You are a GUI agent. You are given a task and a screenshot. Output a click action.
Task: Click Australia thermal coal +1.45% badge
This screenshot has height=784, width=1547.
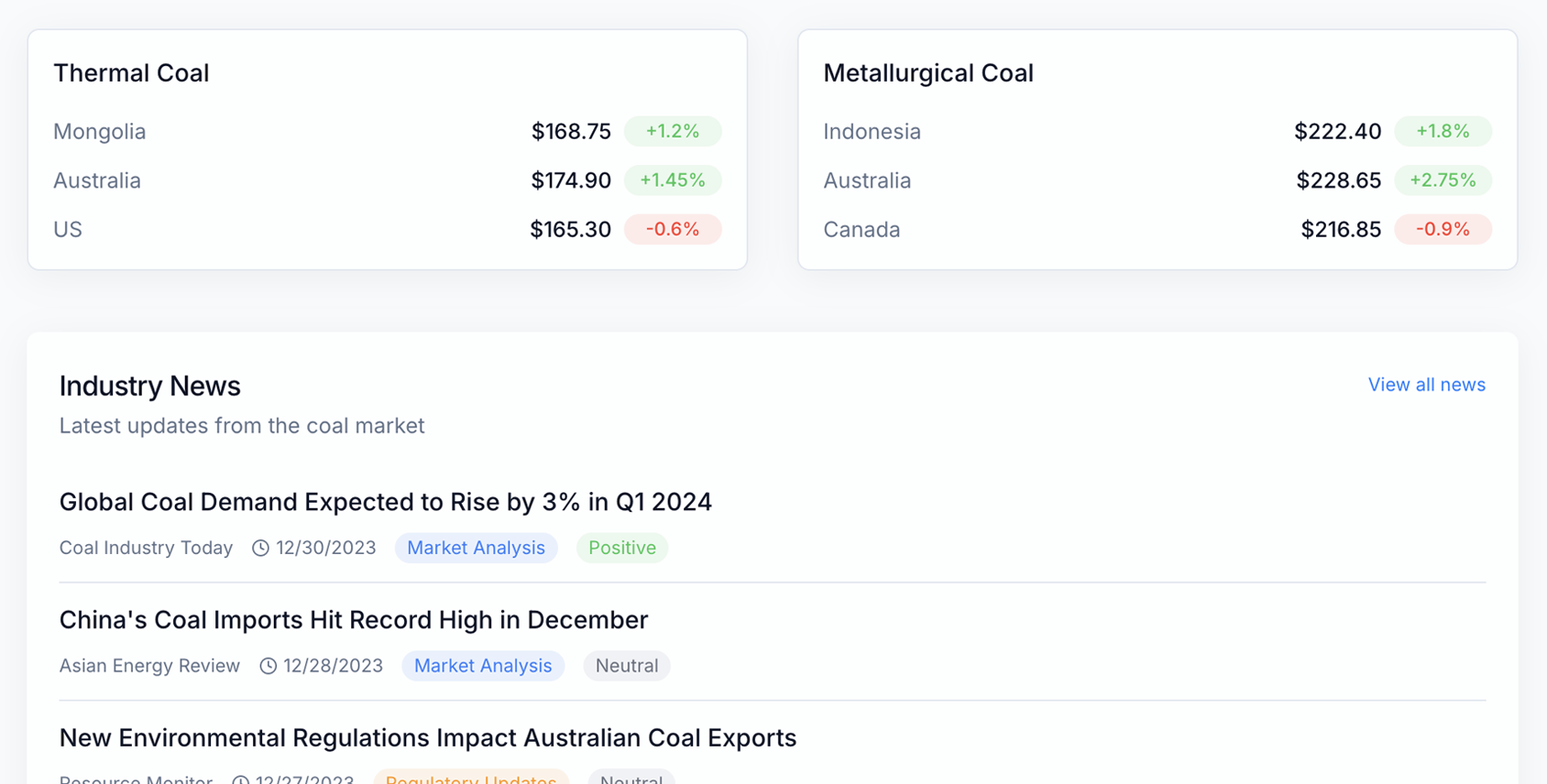coord(672,180)
